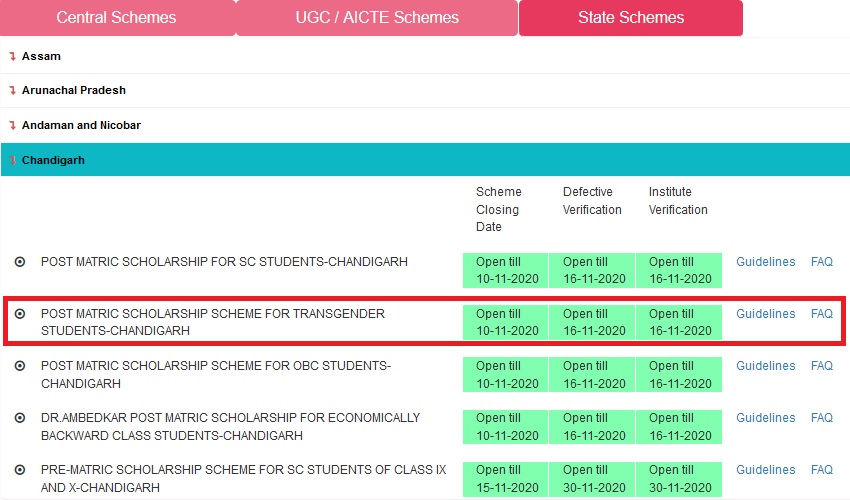850x500 pixels.
Task: Select the State Schemes tab
Action: tap(630, 18)
